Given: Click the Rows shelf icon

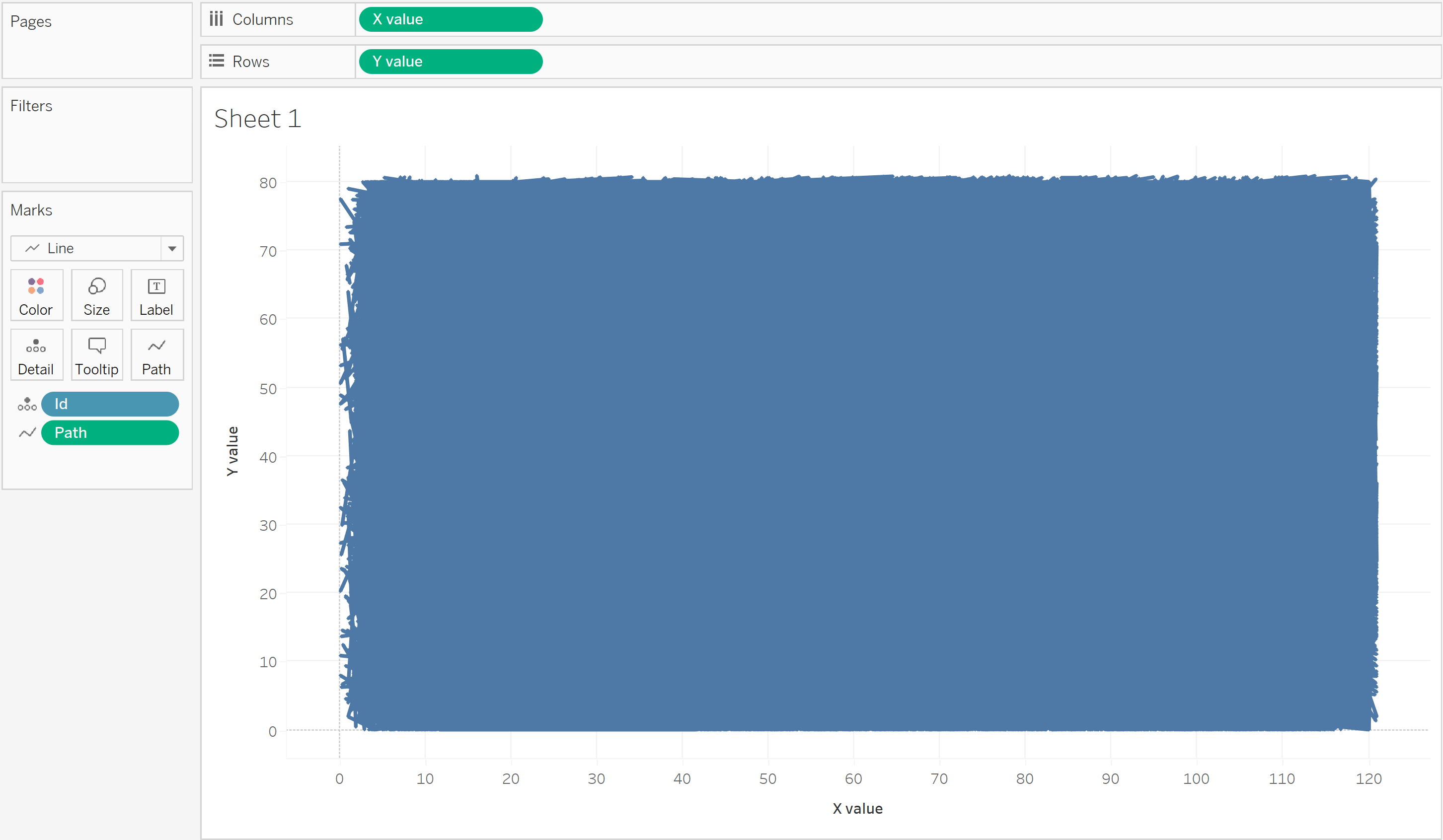Looking at the screenshot, I should click(216, 61).
